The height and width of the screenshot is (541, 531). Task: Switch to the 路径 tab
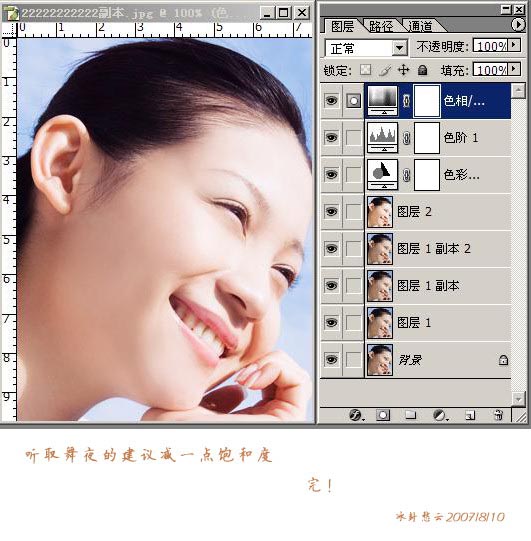381,26
